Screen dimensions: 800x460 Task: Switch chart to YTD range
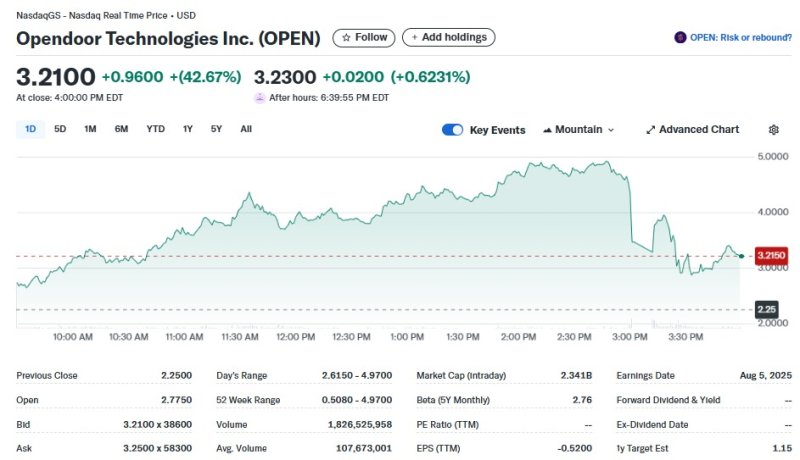[x=155, y=129]
